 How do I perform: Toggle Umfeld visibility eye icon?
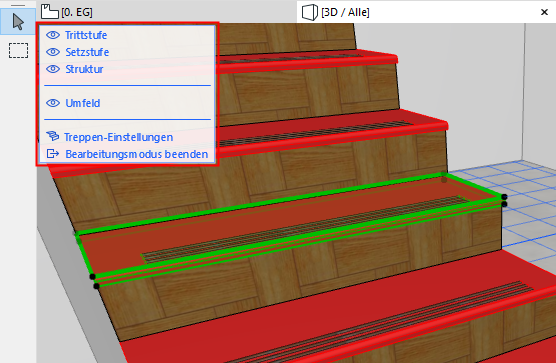tap(53, 103)
